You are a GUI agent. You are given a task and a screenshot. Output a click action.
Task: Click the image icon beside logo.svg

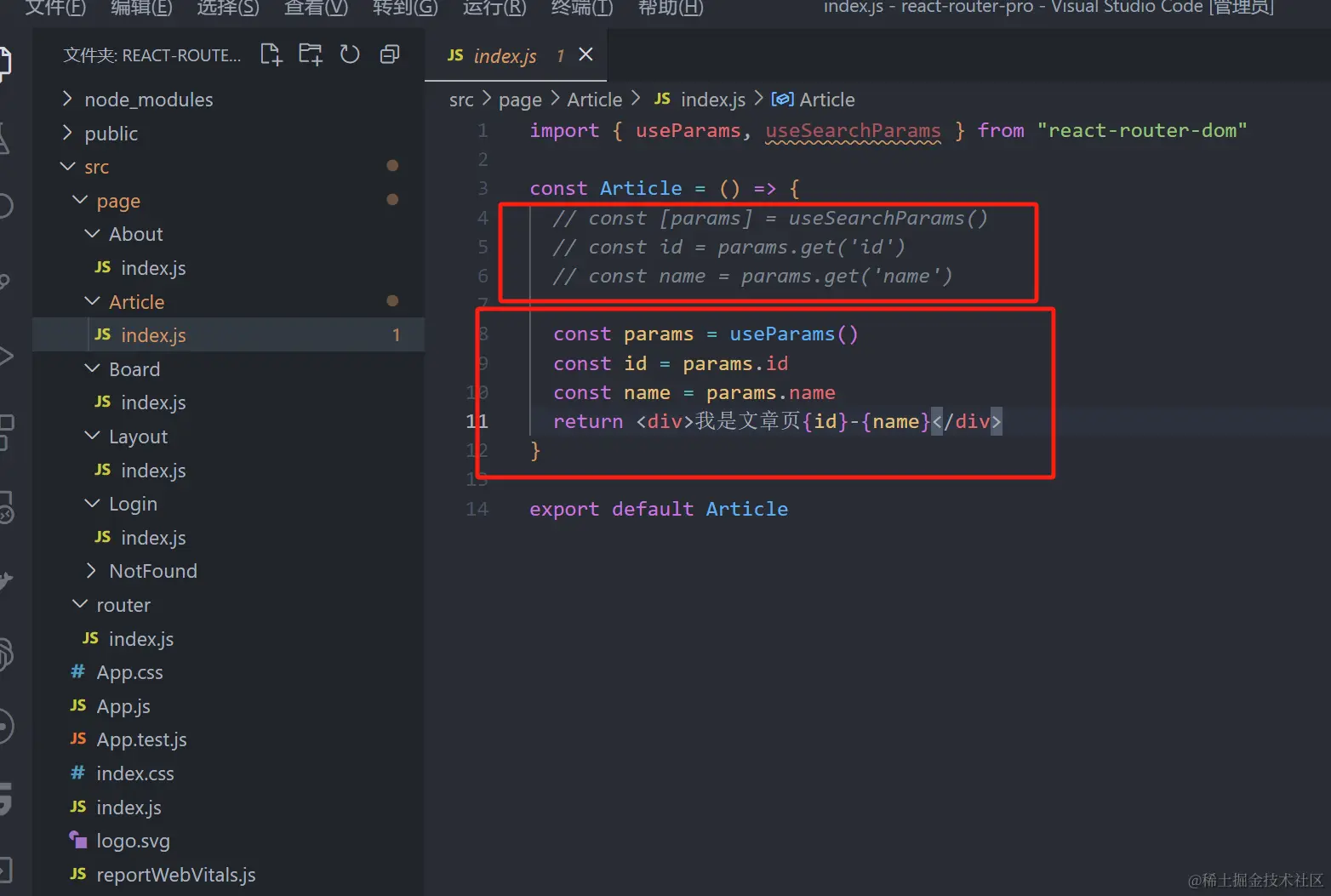(x=78, y=840)
